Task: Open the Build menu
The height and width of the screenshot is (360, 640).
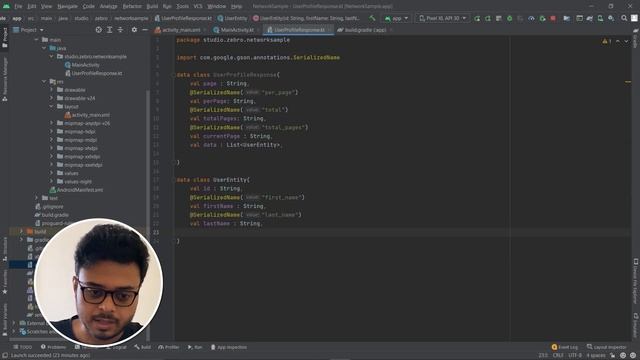Action: [152, 7]
